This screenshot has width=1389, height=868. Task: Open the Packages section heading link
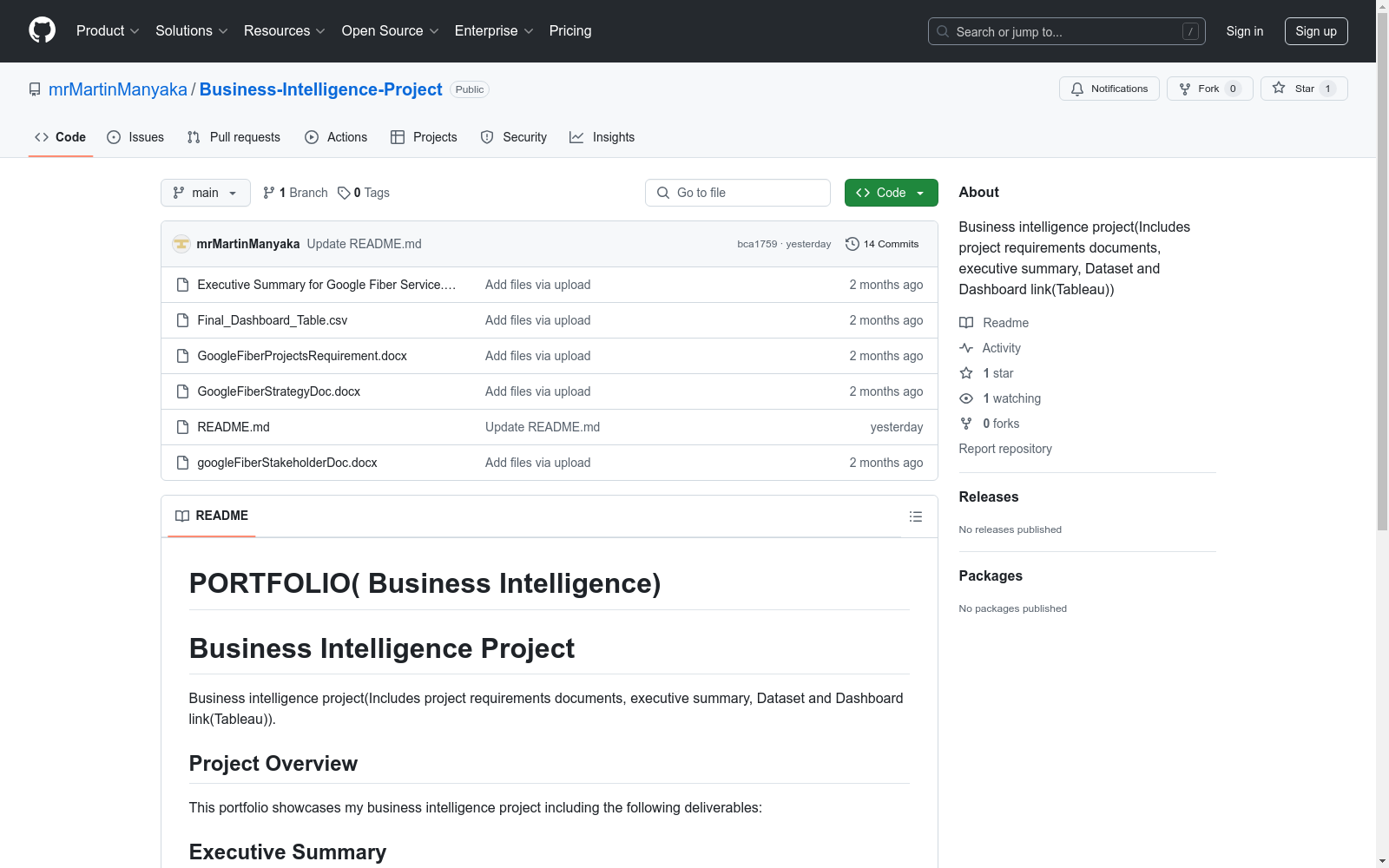coord(991,575)
